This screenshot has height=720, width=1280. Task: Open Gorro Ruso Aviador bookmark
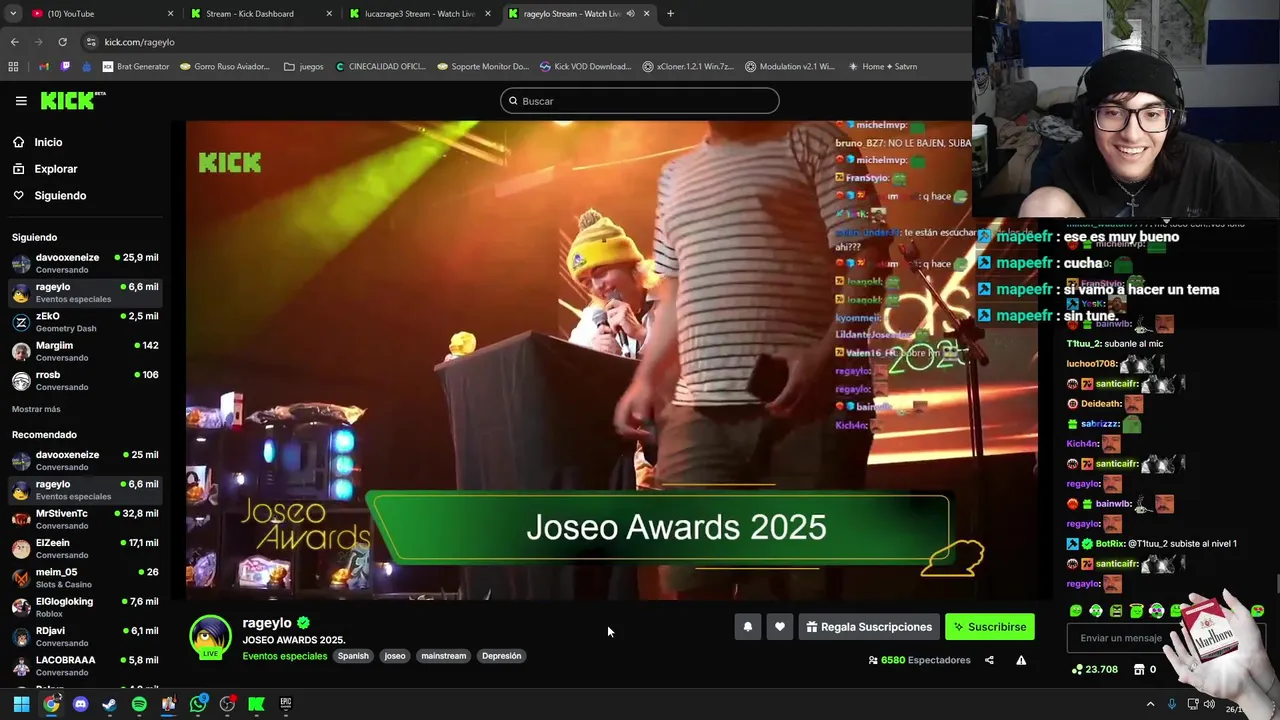click(x=225, y=67)
